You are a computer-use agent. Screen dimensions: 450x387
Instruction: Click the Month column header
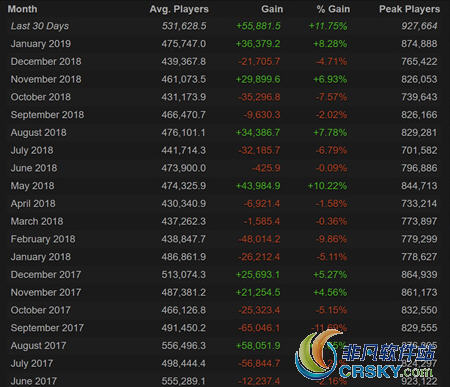[x=22, y=9]
